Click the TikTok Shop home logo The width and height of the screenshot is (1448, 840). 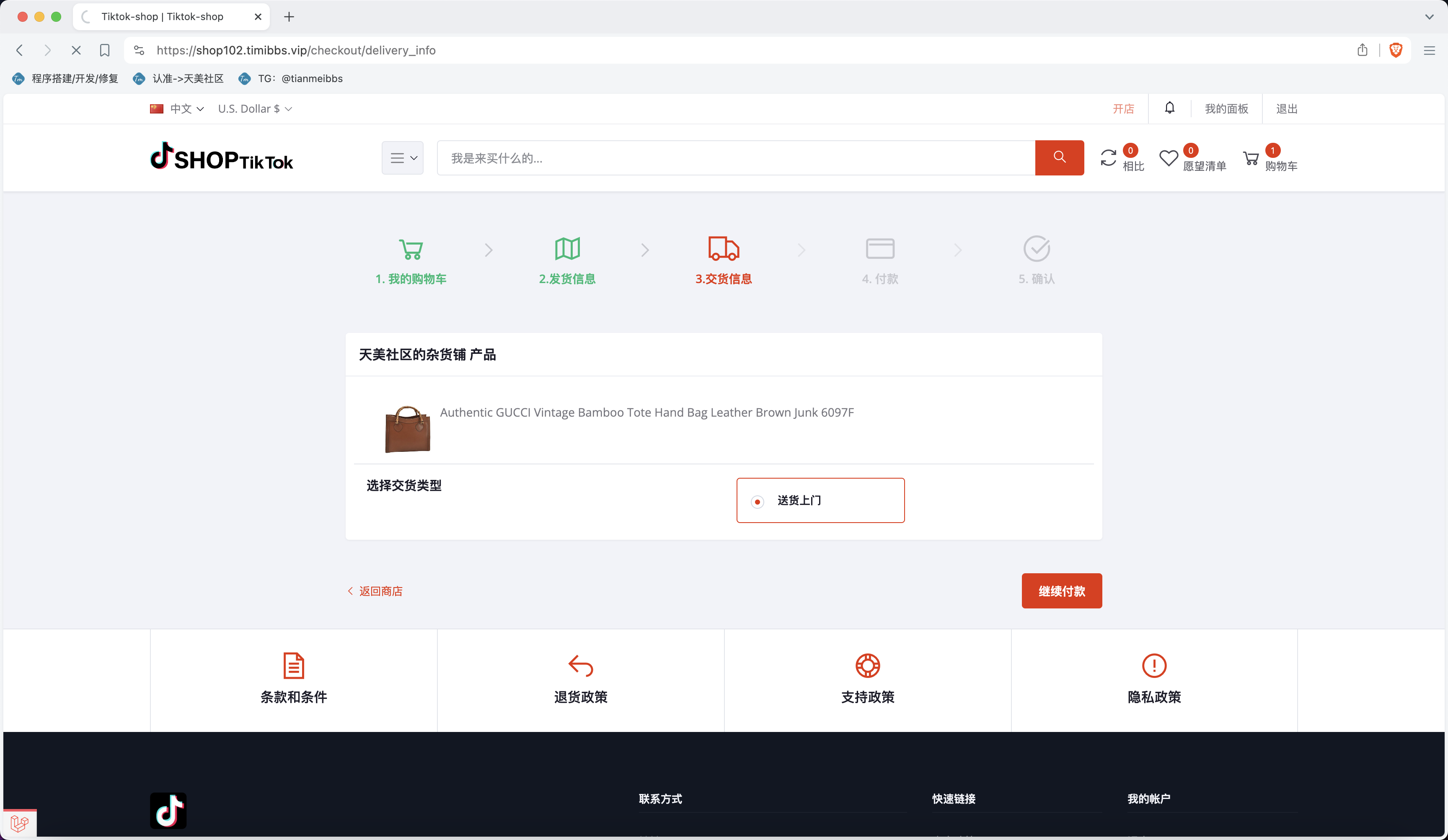pyautogui.click(x=221, y=157)
